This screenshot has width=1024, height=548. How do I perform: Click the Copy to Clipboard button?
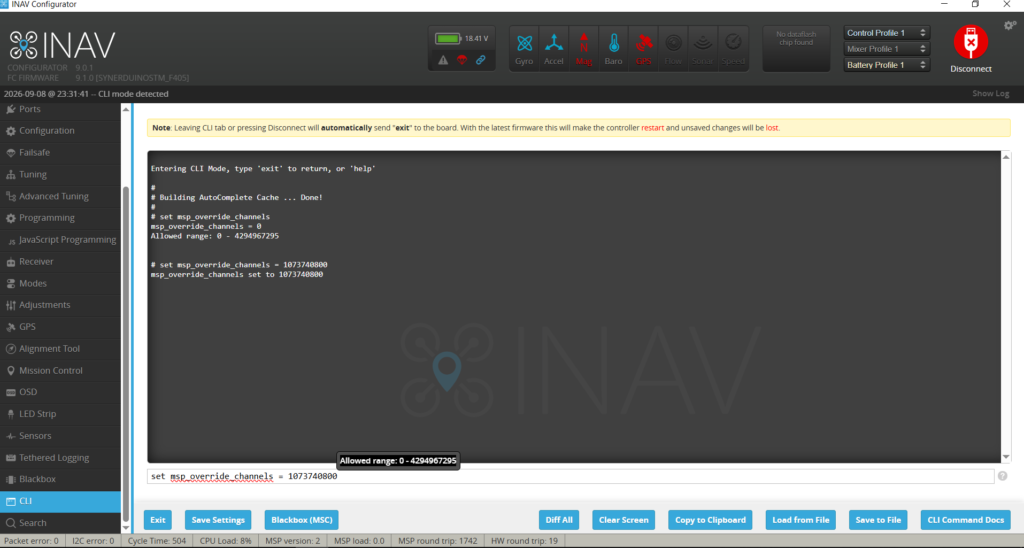711,520
